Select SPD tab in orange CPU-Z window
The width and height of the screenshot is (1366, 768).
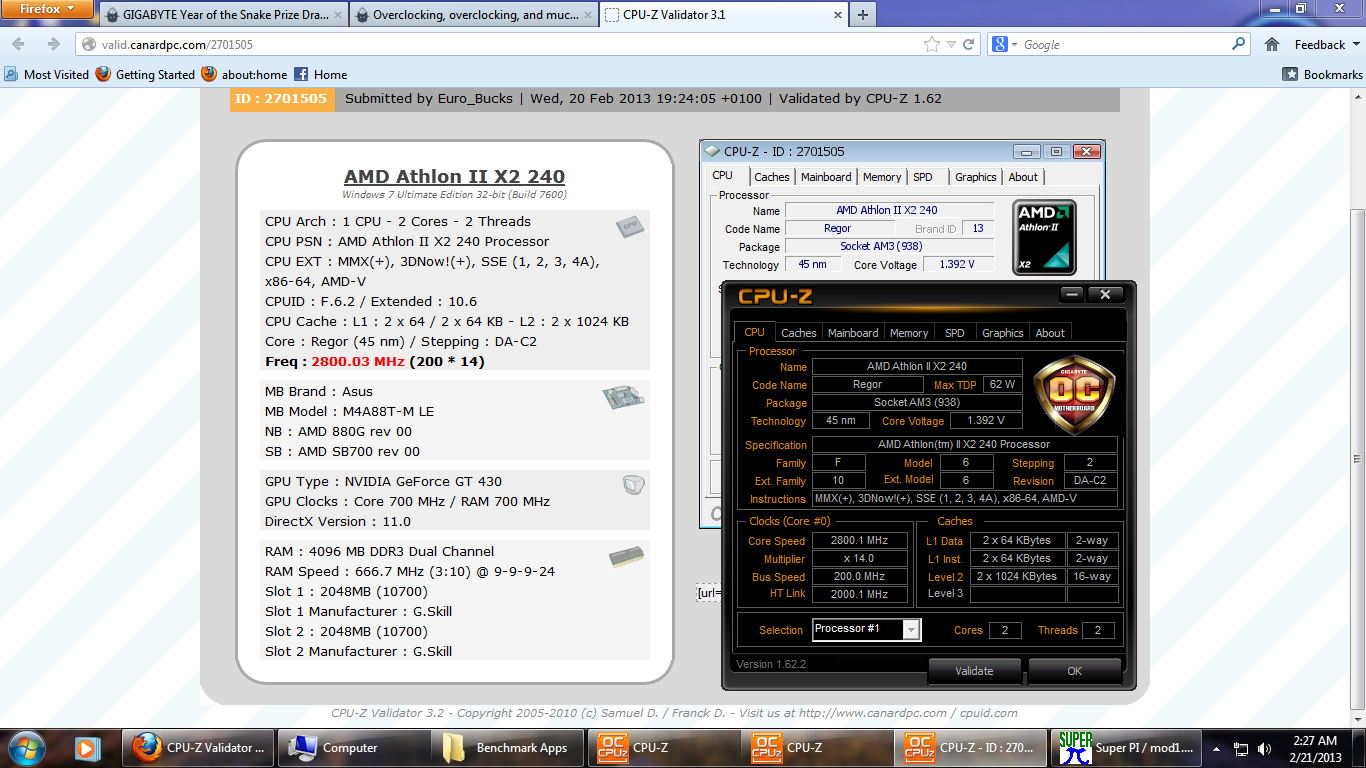[x=955, y=333]
